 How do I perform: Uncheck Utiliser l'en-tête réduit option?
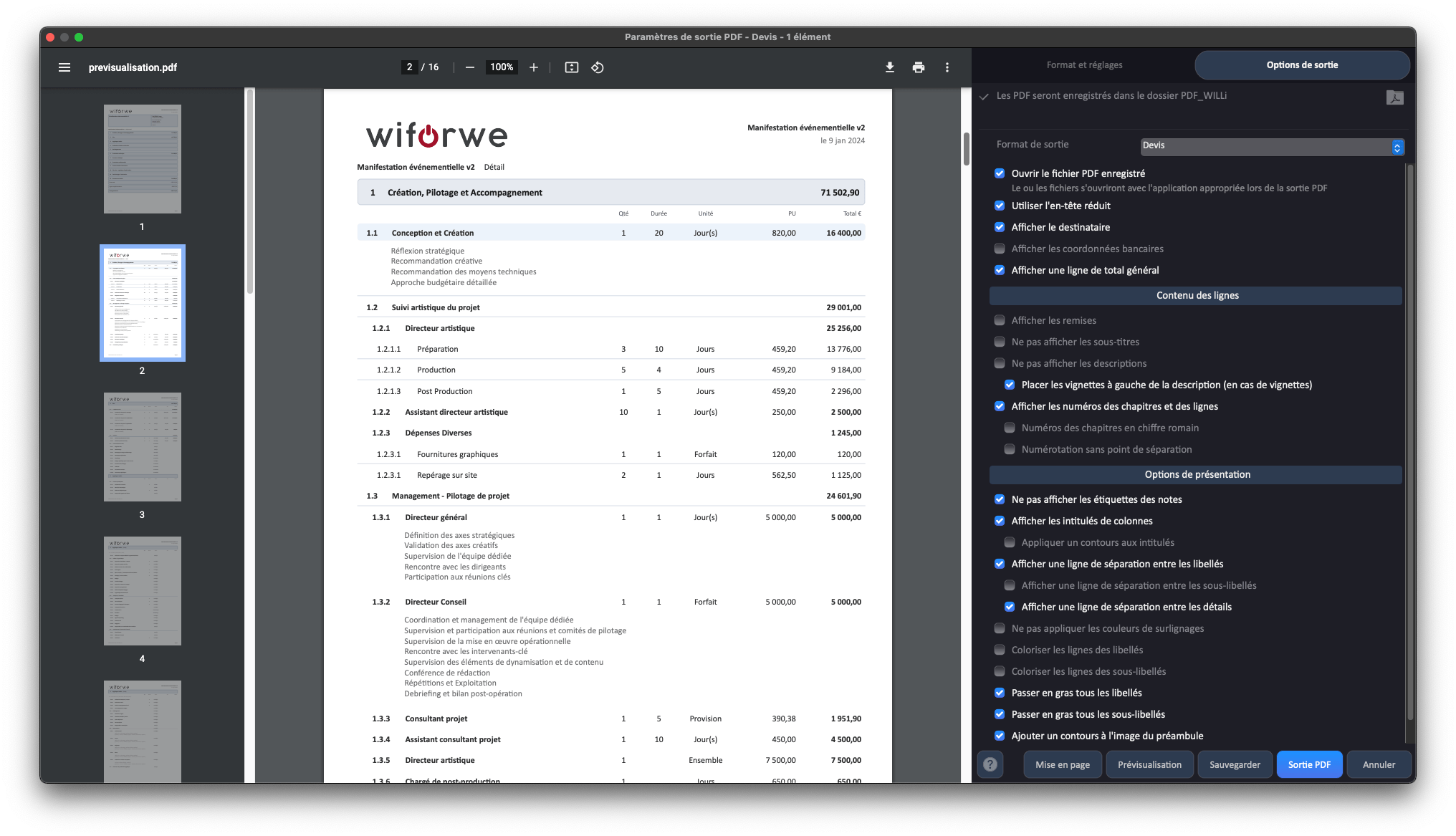coord(1000,206)
